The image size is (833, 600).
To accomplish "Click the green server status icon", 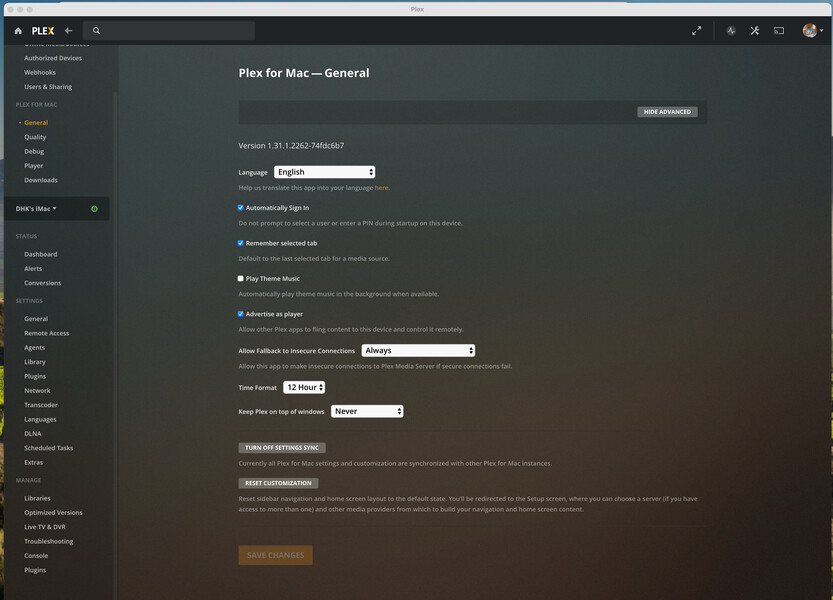I will coord(95,209).
